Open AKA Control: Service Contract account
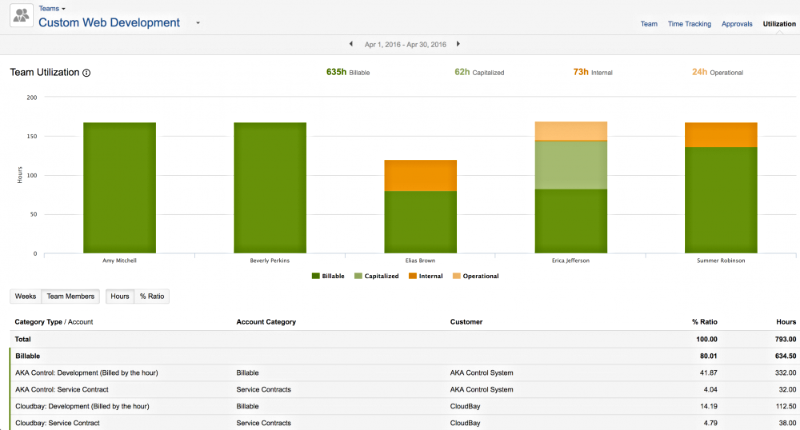Image resolution: width=800 pixels, height=430 pixels. (x=64, y=389)
